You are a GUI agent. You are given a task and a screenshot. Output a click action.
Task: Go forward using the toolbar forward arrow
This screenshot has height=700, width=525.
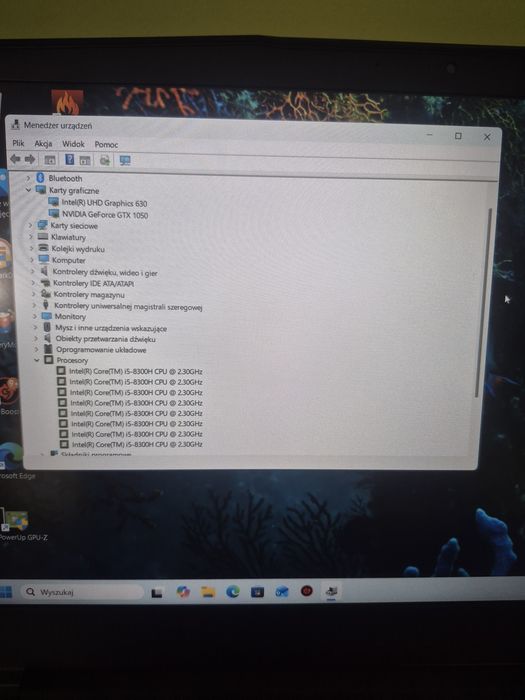coord(30,159)
